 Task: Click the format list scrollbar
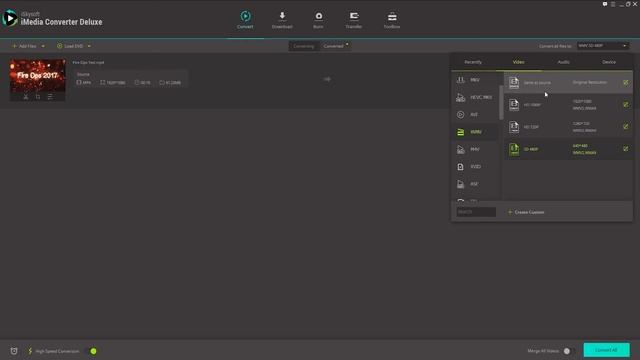point(501,102)
